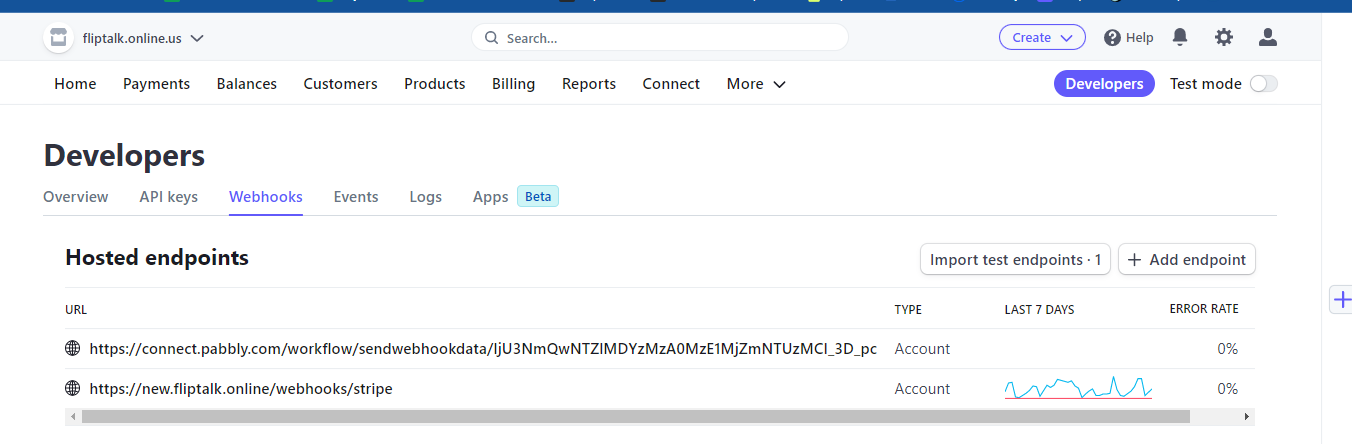Open the new.fliptalk.online webhooks/stripe endpoint
The width and height of the screenshot is (1352, 444).
(241, 389)
